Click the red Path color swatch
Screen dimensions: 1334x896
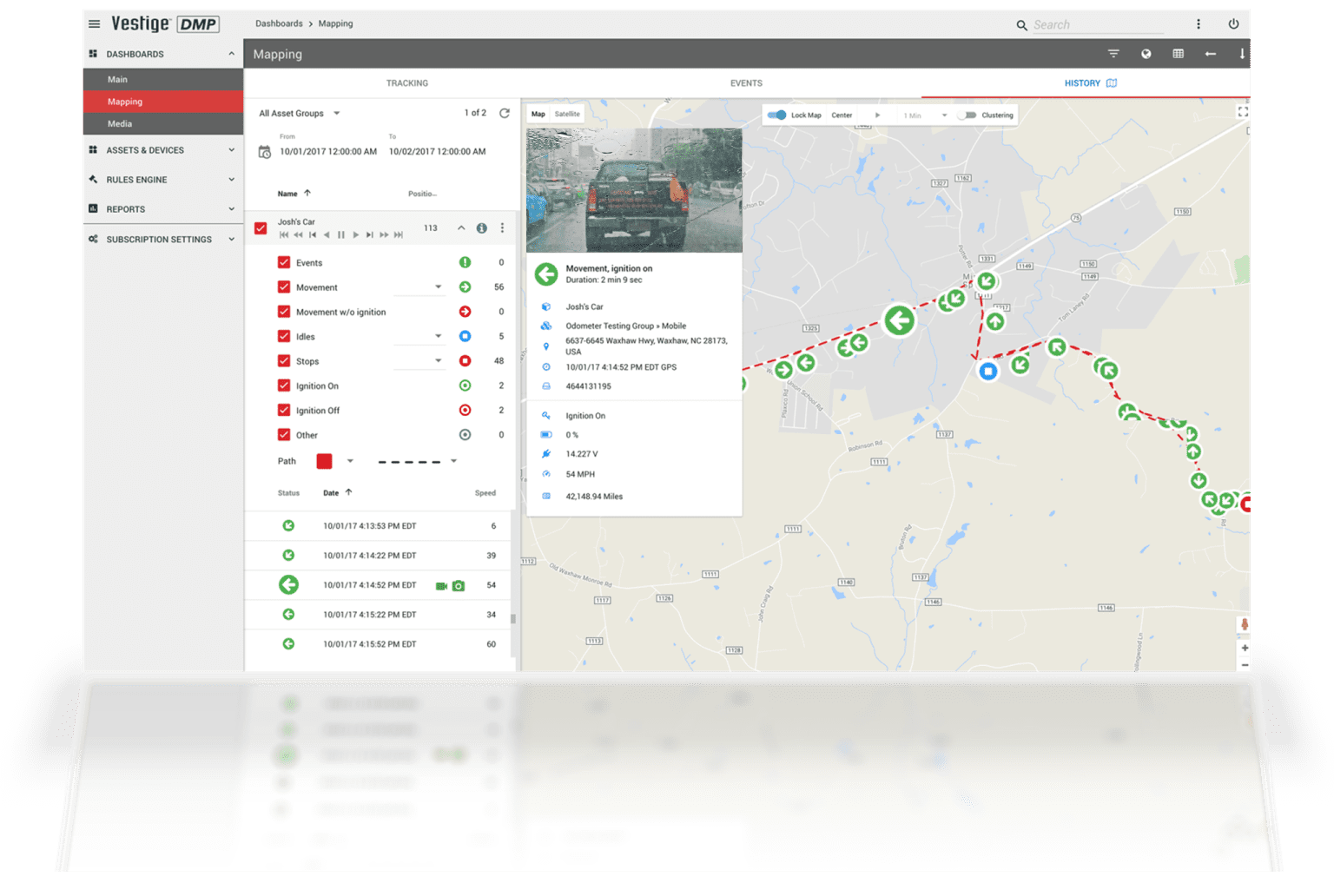(324, 461)
